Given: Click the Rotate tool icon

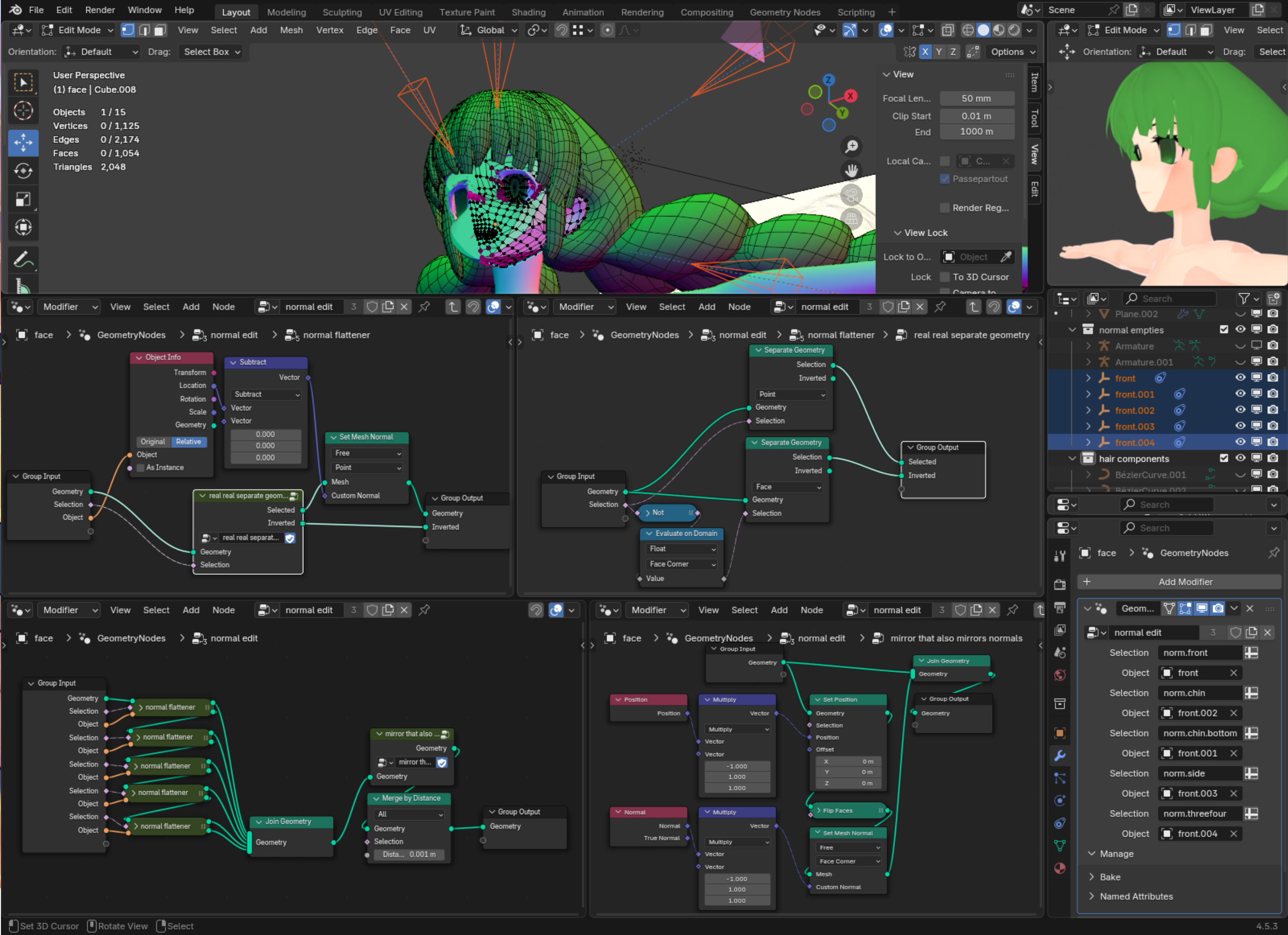Looking at the screenshot, I should tap(23, 171).
